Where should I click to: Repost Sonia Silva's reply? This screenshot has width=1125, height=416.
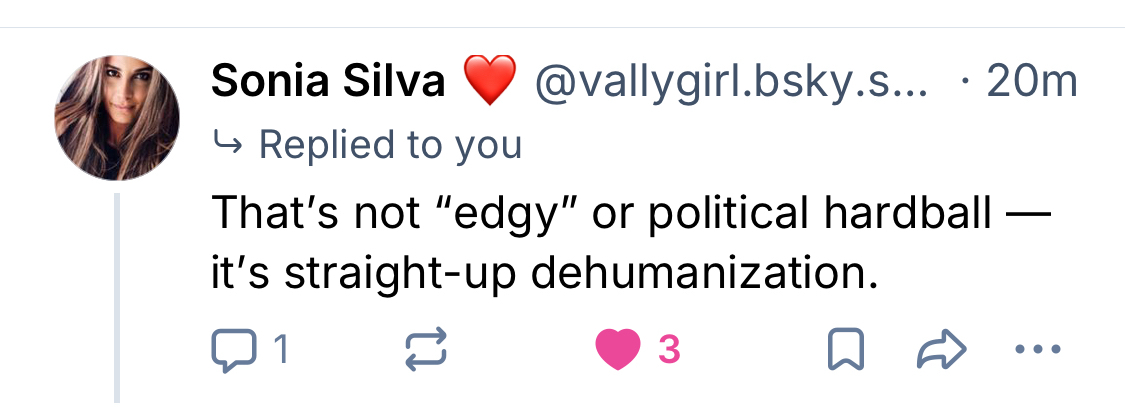(424, 349)
